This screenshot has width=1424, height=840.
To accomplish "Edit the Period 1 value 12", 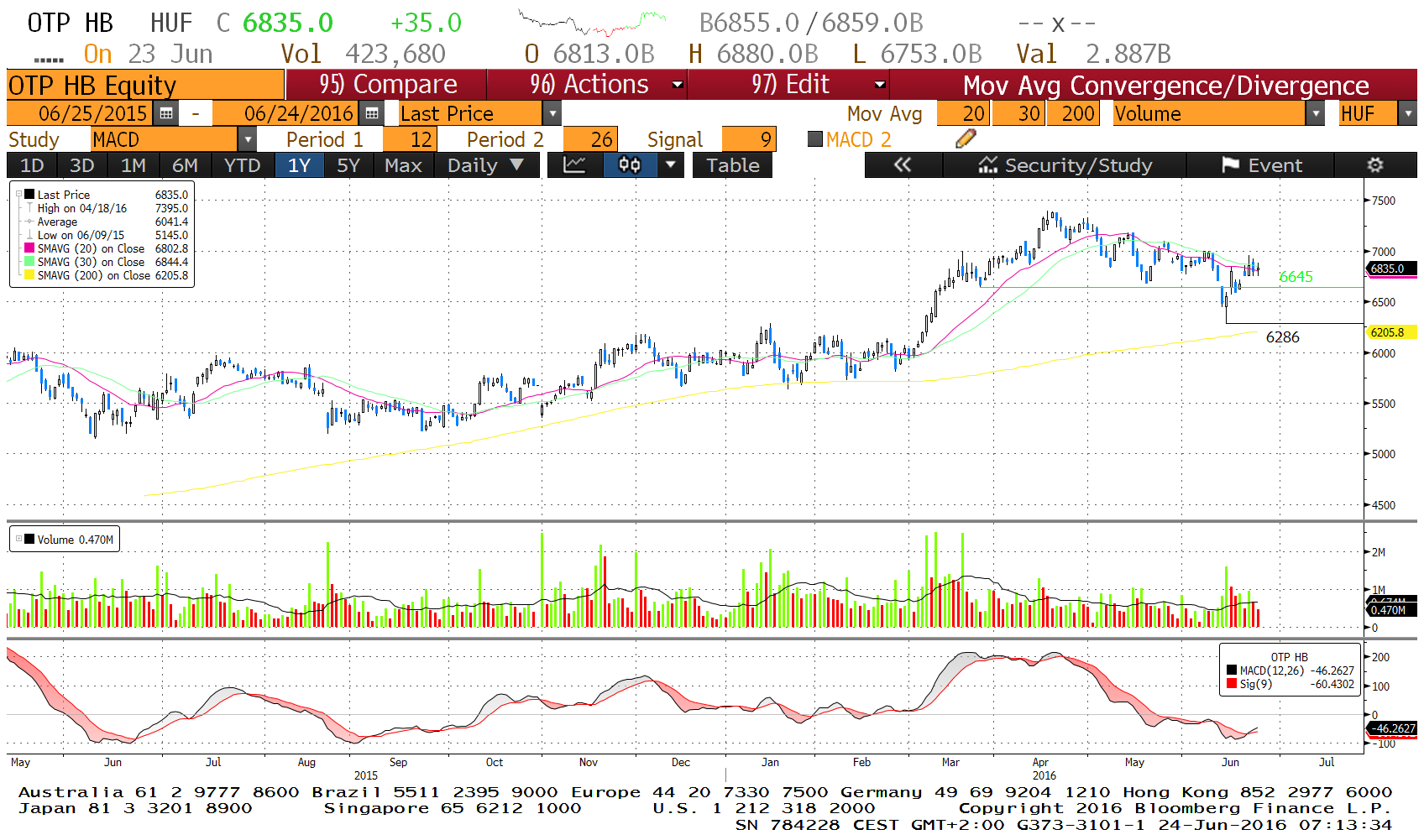I will [x=409, y=139].
